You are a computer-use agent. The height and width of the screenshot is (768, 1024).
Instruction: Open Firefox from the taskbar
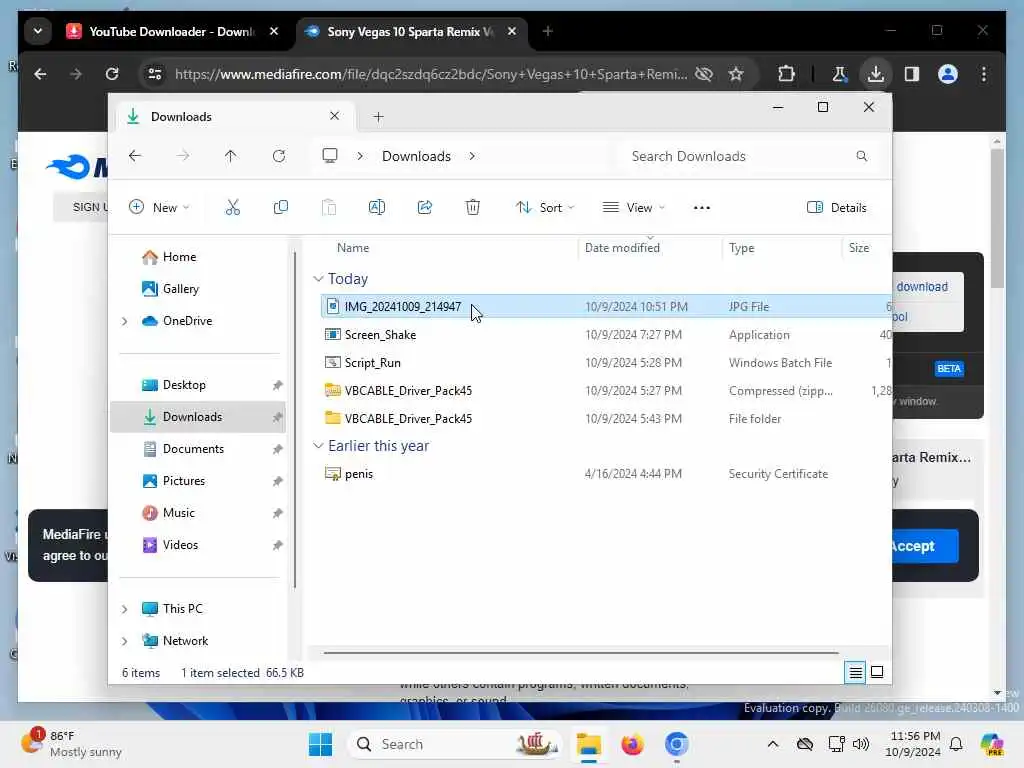click(632, 744)
